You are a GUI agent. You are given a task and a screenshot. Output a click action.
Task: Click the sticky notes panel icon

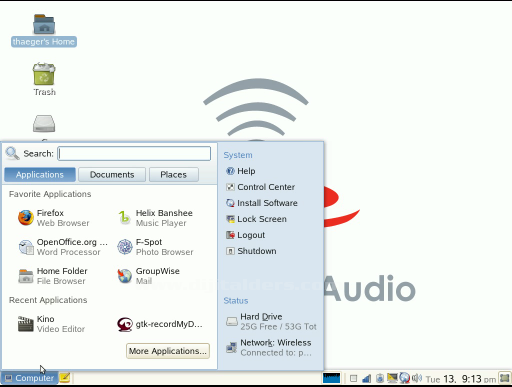tap(65, 378)
